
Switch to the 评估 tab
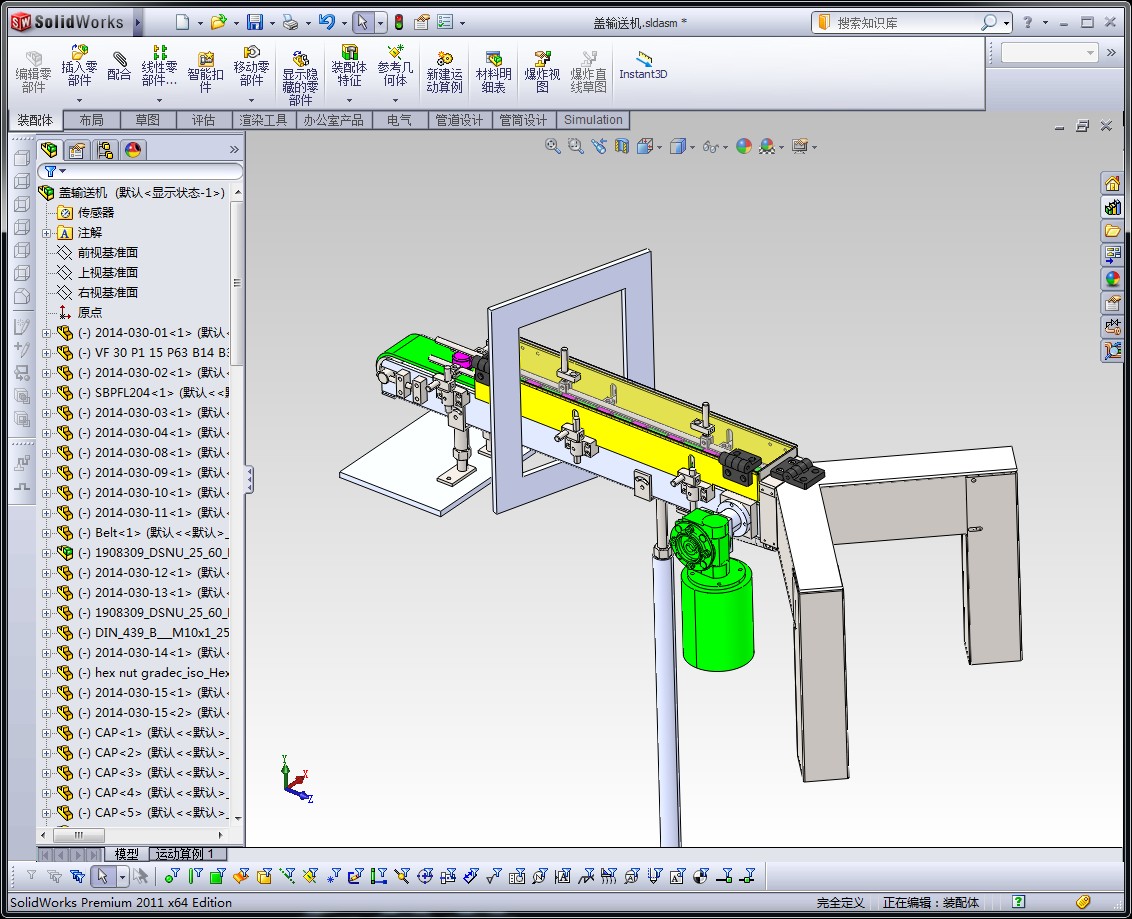204,120
